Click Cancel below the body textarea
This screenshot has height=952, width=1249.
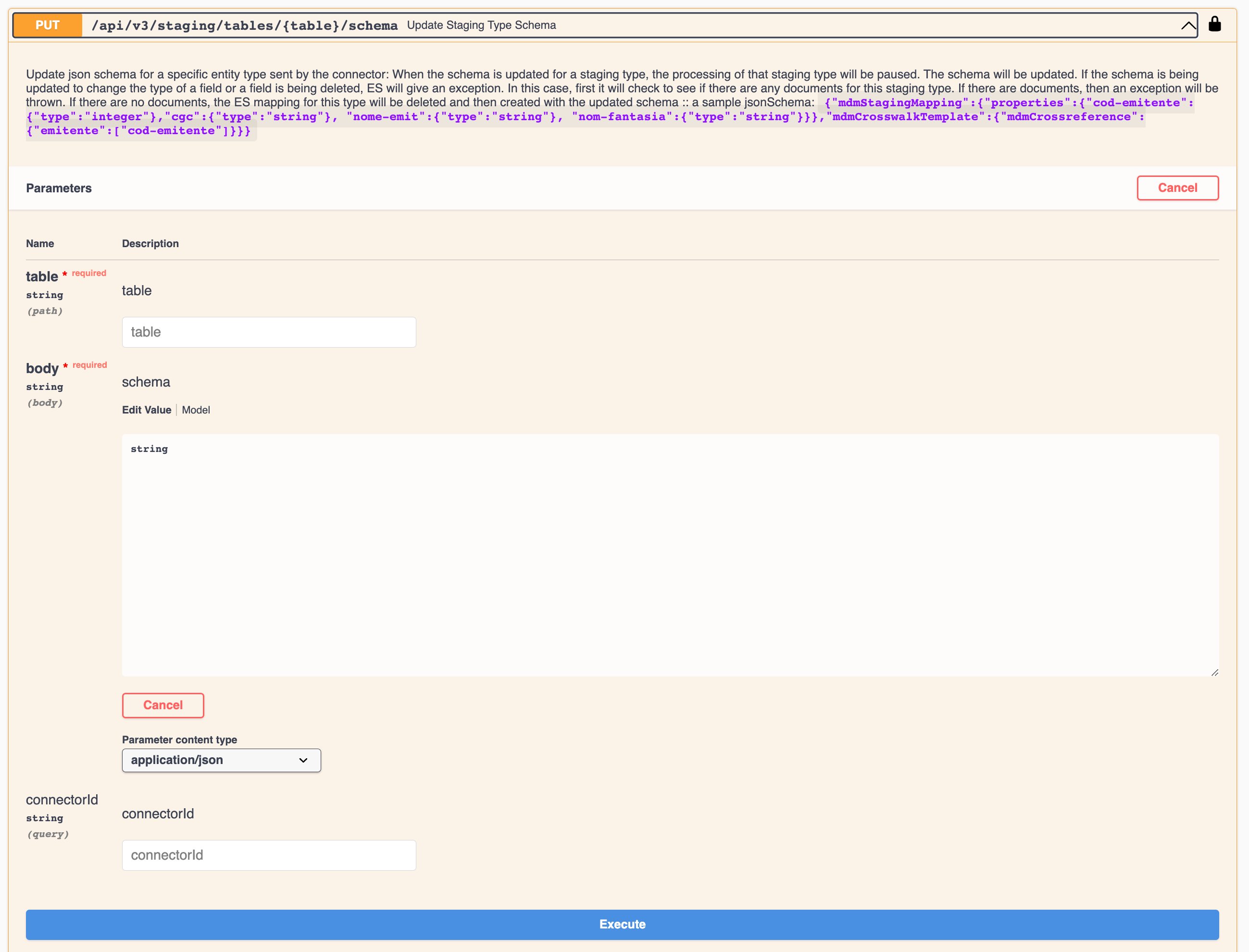pyautogui.click(x=163, y=705)
